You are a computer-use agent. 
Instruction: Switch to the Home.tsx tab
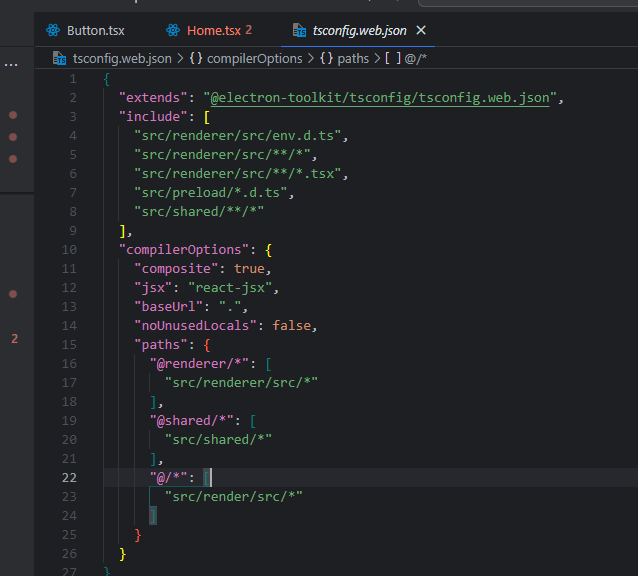pyautogui.click(x=210, y=31)
